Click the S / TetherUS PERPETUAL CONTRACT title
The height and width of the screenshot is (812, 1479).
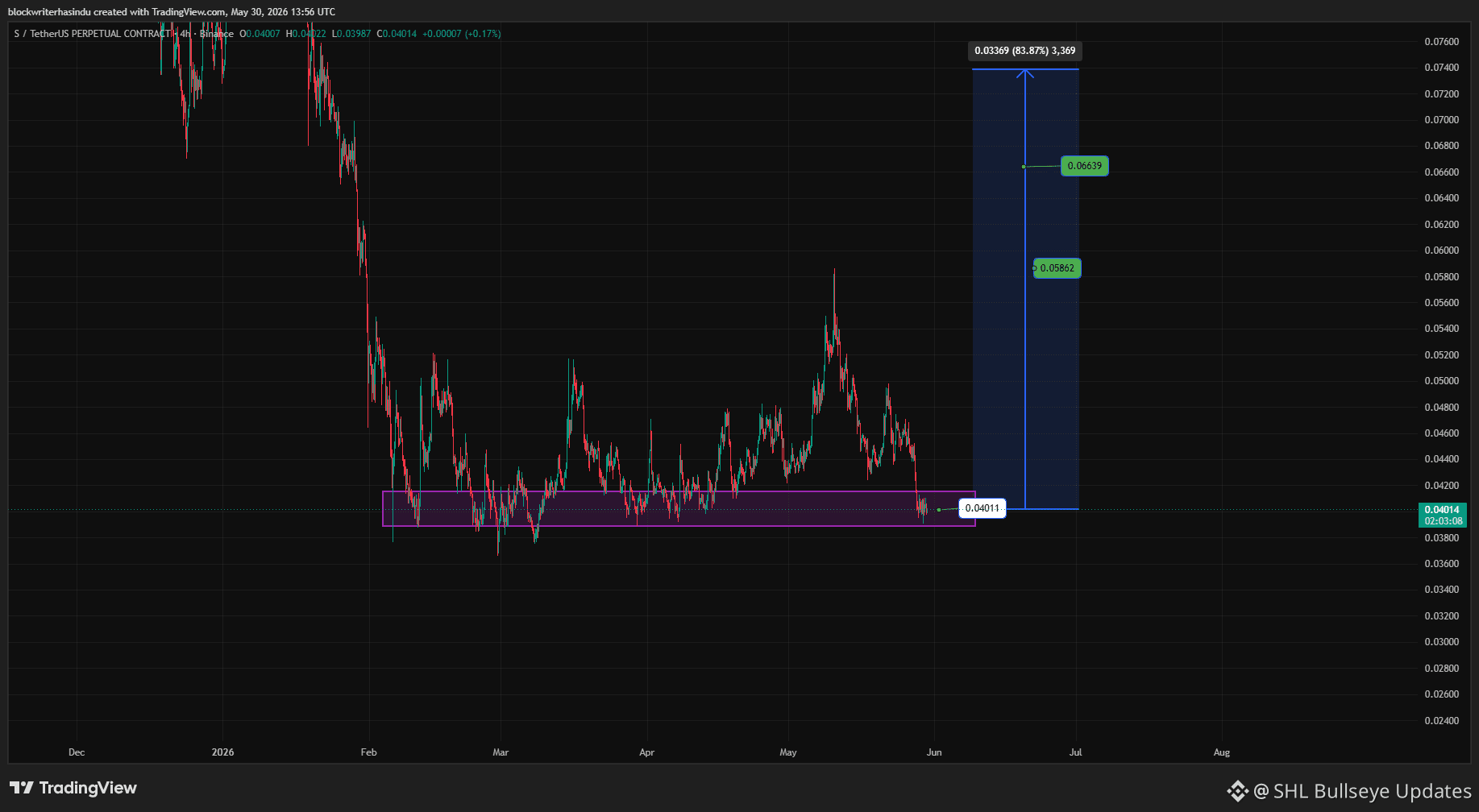coord(93,34)
